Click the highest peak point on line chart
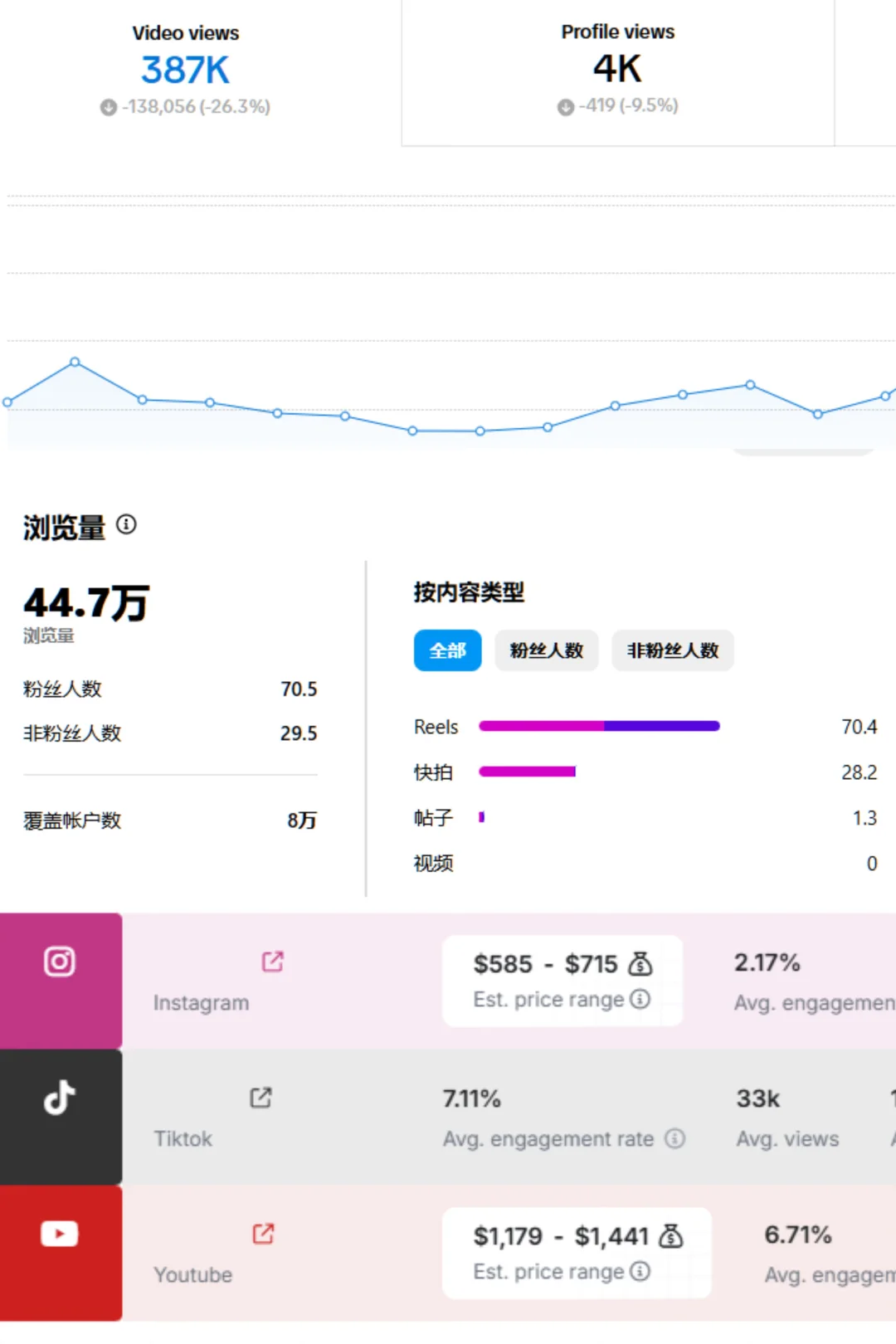 click(75, 362)
